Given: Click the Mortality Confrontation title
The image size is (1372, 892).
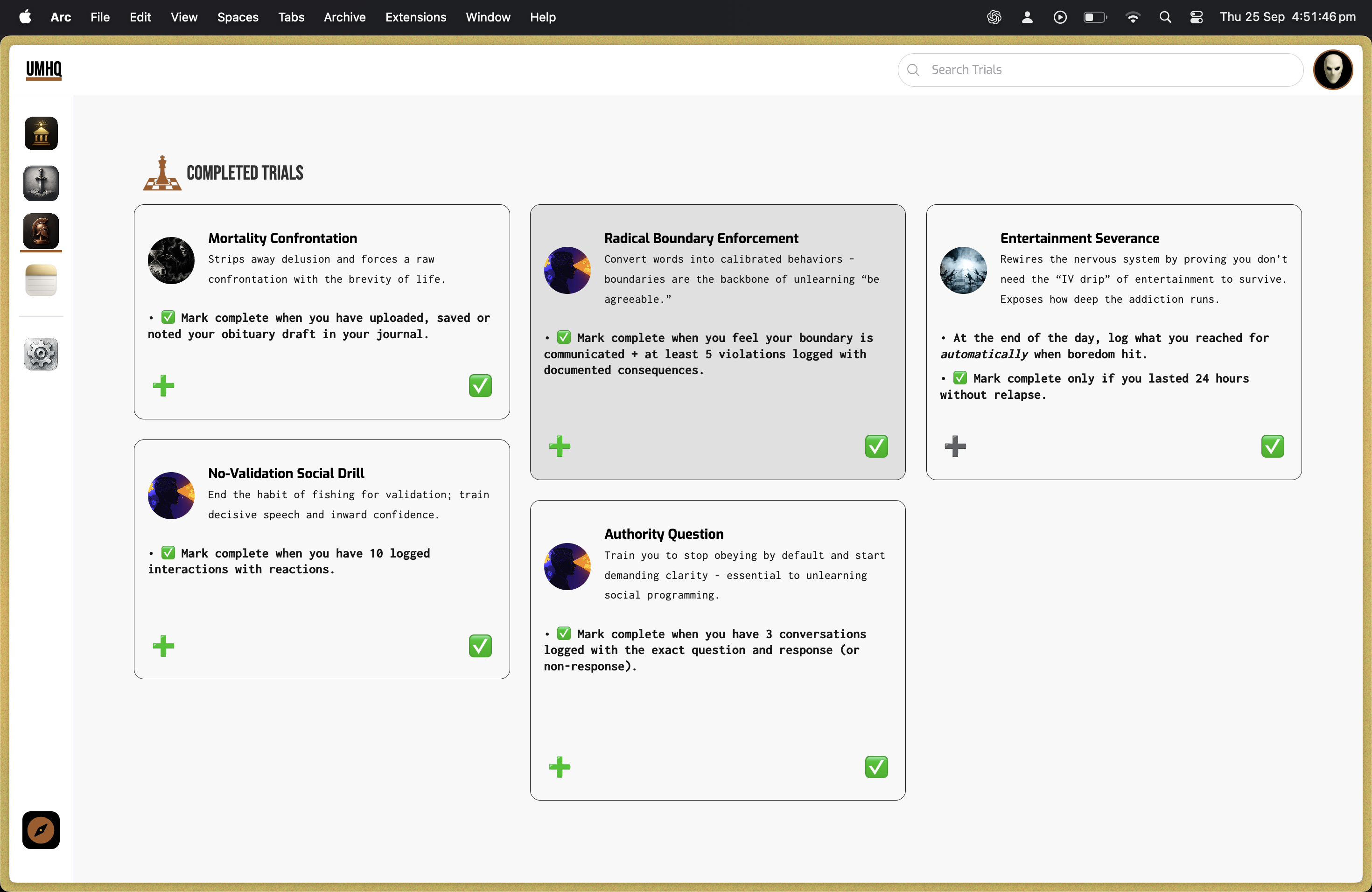Looking at the screenshot, I should (x=282, y=238).
